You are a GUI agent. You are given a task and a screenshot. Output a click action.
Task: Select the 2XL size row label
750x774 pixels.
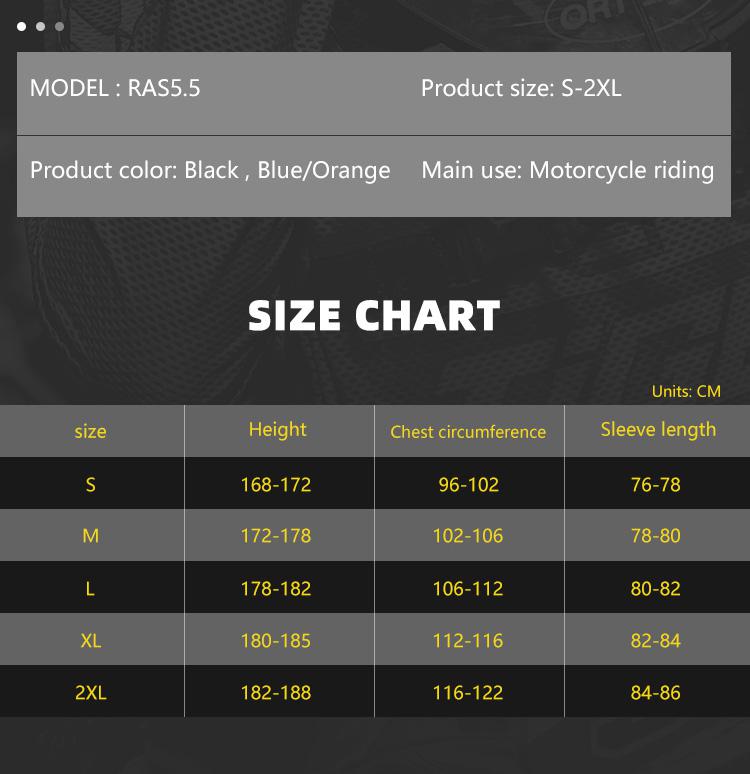[x=90, y=693]
